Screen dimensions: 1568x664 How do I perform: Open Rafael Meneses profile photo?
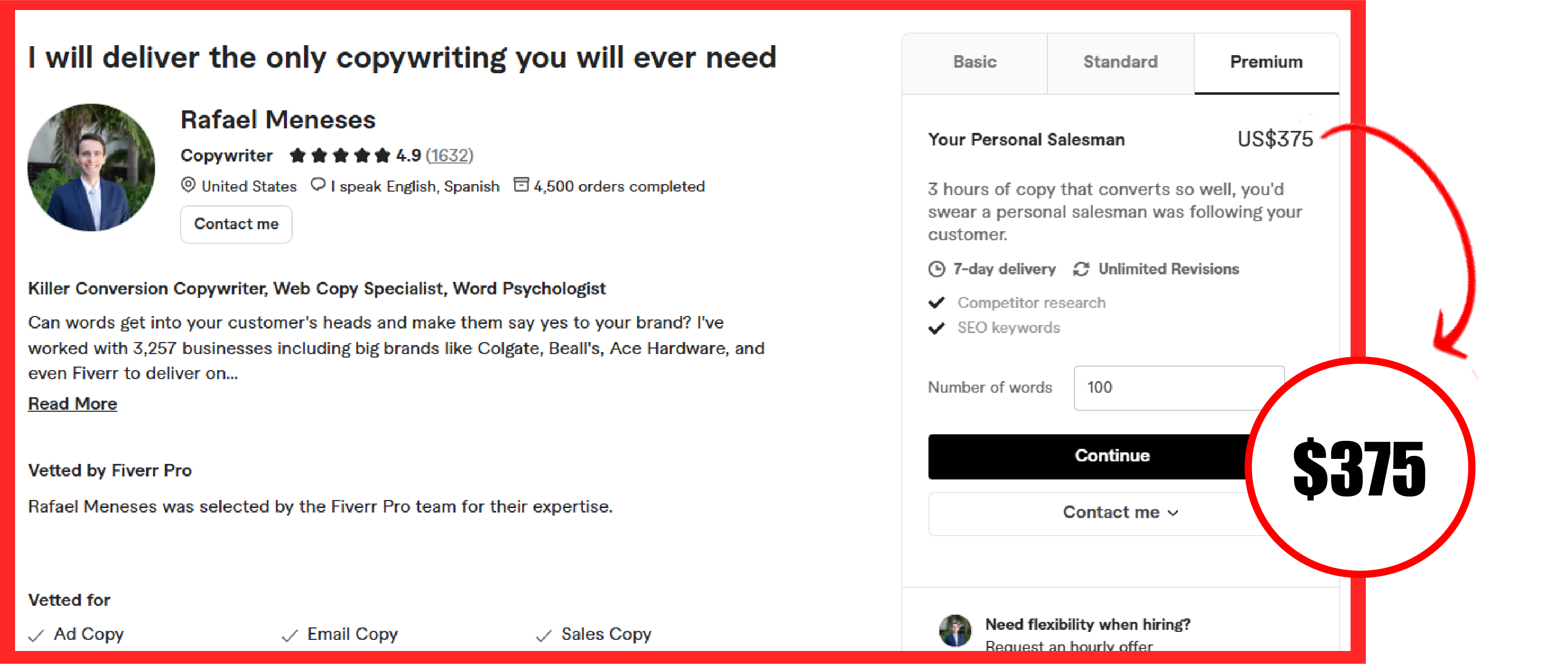tap(91, 168)
